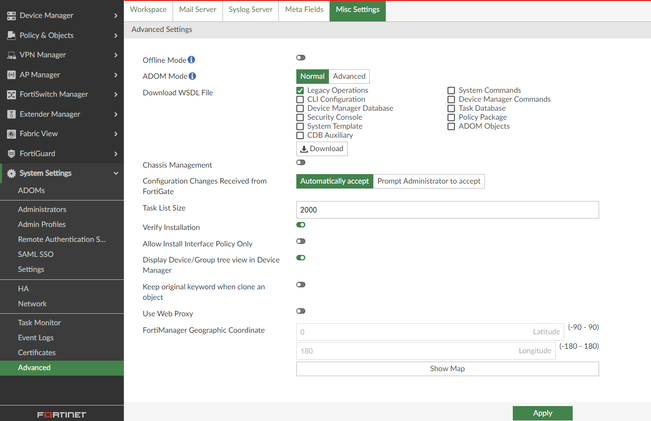Disable the Verify Installation switch

tap(301, 225)
